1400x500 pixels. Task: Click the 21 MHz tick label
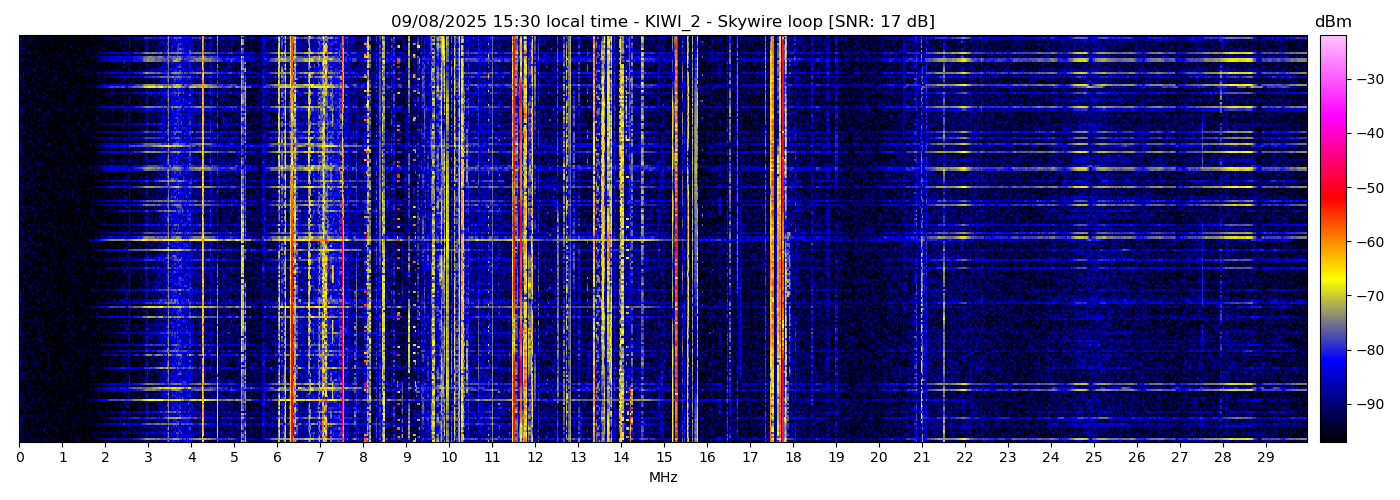click(x=921, y=458)
